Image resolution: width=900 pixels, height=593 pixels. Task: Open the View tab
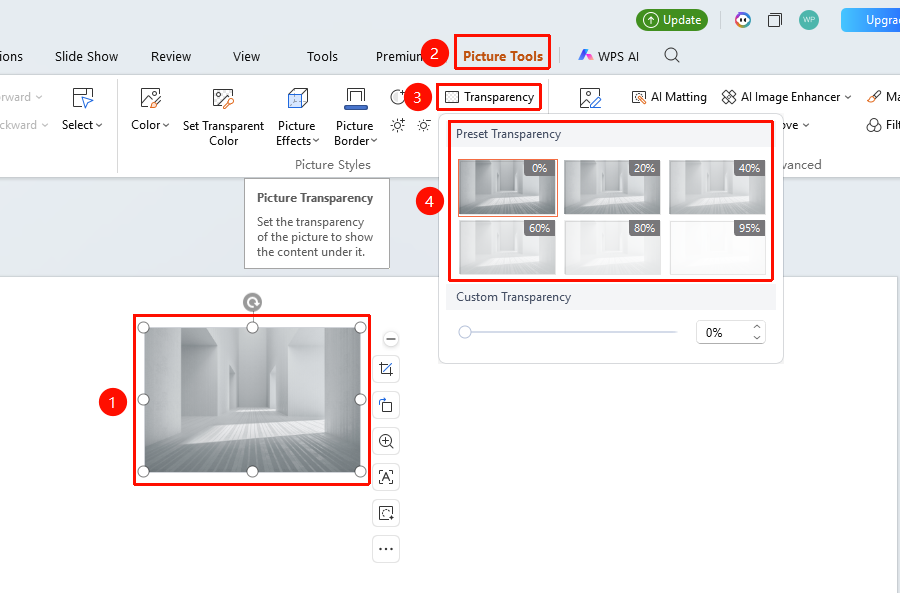(246, 56)
